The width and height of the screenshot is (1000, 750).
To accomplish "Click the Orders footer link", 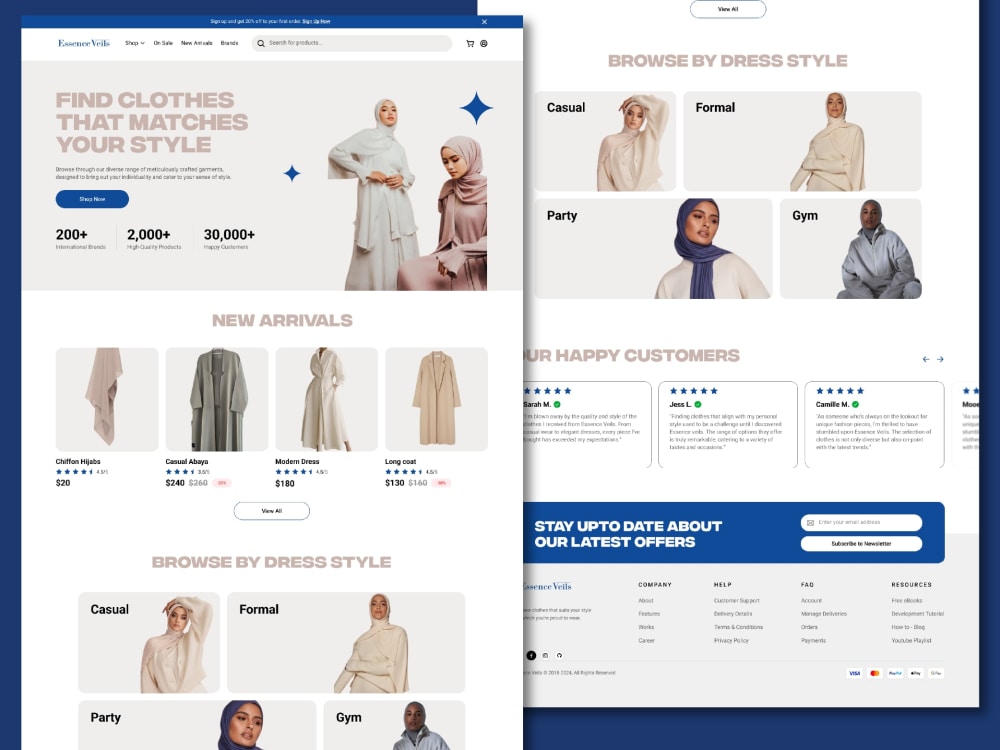I will pos(809,628).
